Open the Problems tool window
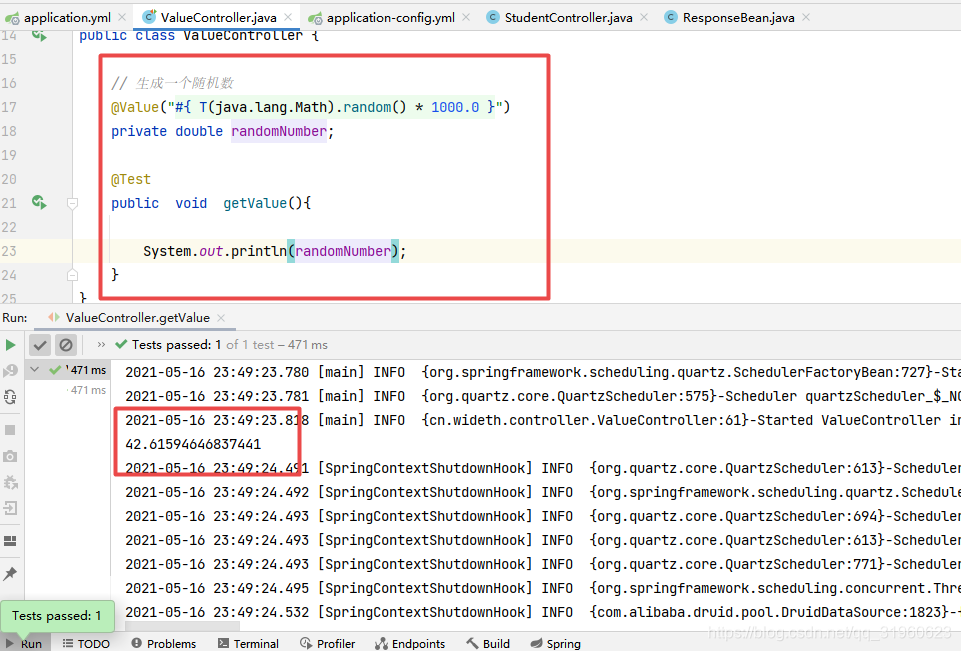The width and height of the screenshot is (961, 651). point(163,644)
